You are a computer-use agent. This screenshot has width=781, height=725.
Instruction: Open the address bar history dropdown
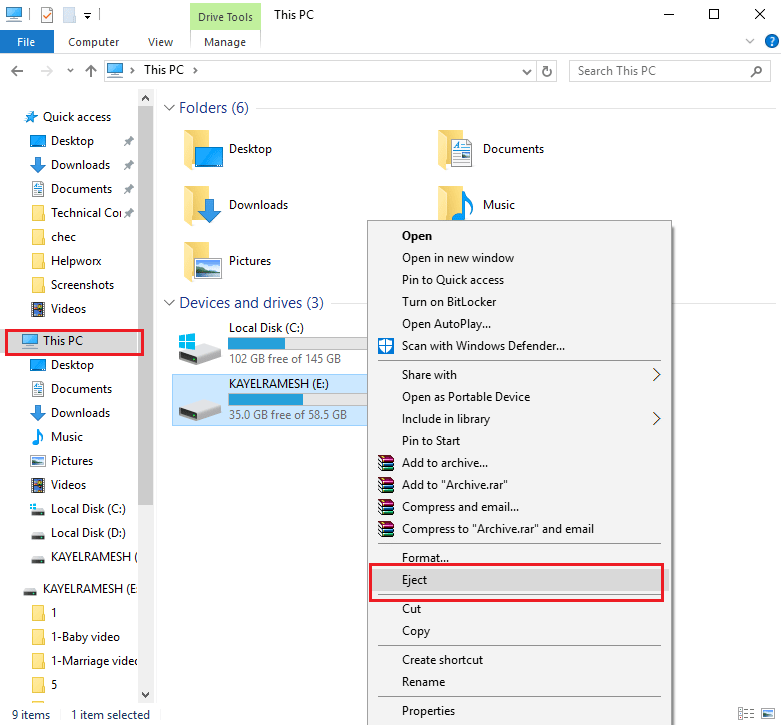point(526,72)
